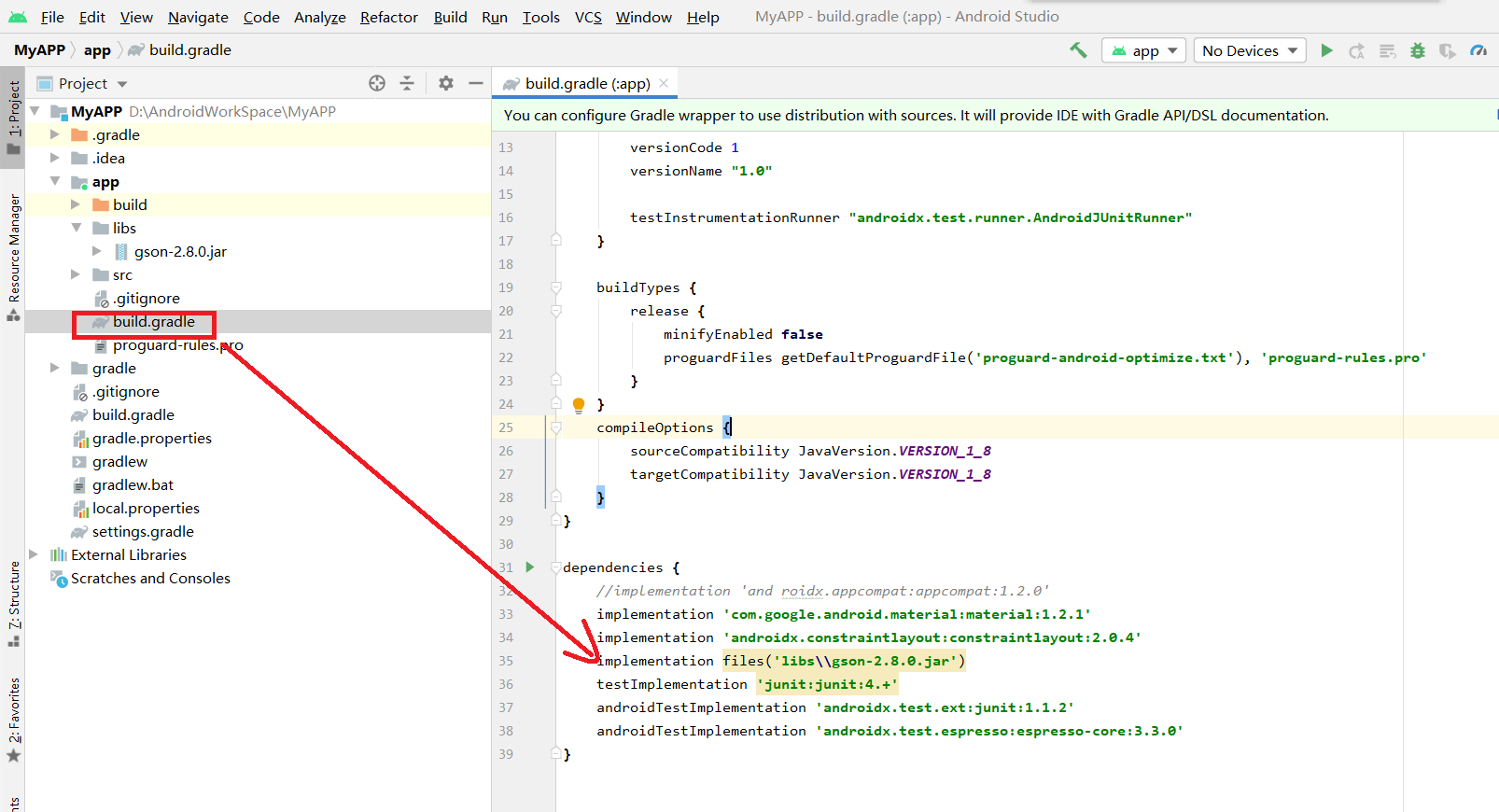The width and height of the screenshot is (1499, 812).
Task: Click the Gradle wrapper configuration notification banner
Action: 995,115
